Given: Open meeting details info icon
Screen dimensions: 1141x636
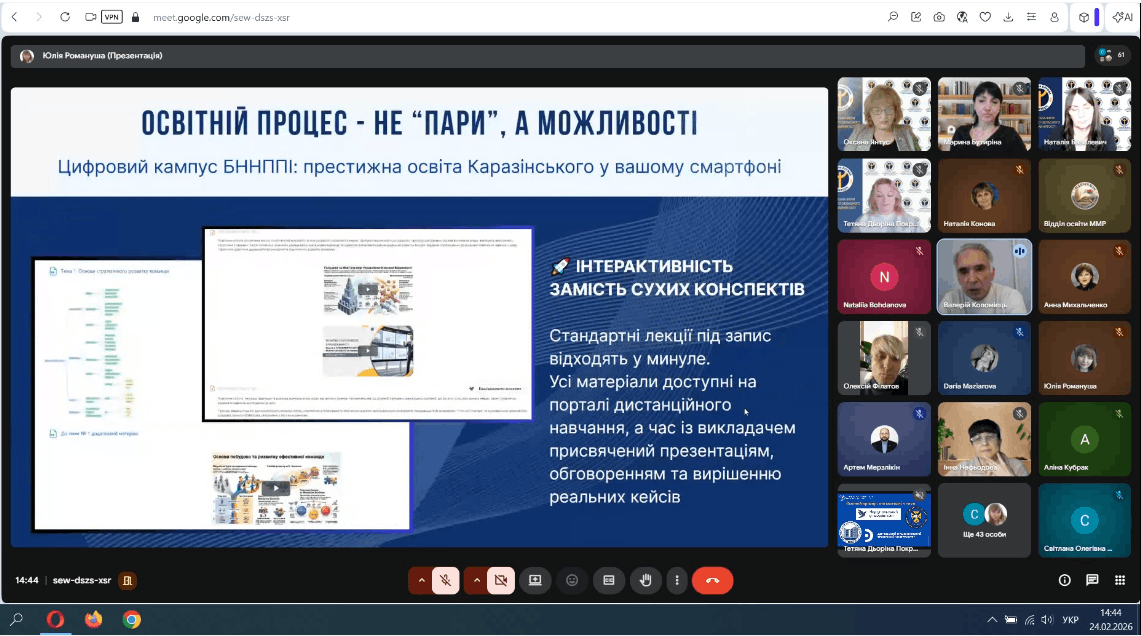Looking at the screenshot, I should [x=1064, y=580].
